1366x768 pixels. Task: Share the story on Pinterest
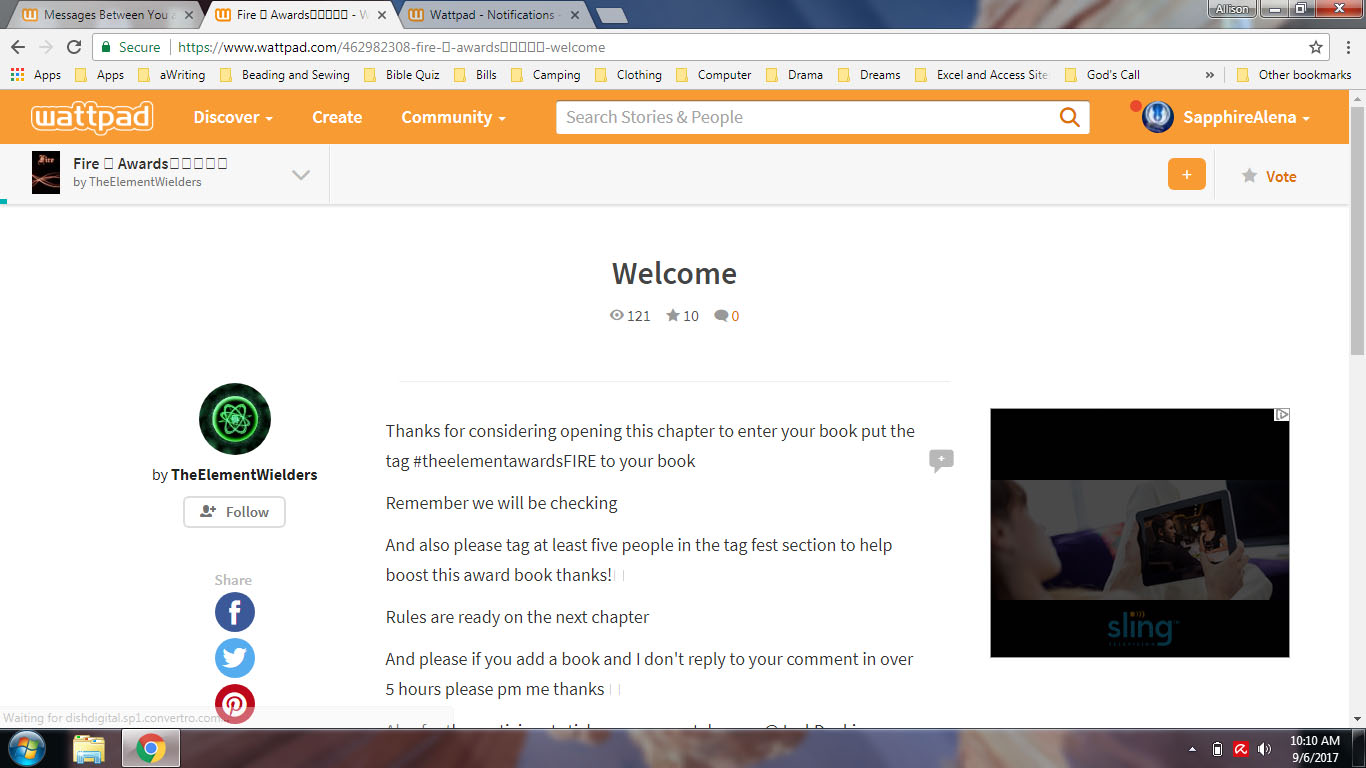tap(235, 704)
